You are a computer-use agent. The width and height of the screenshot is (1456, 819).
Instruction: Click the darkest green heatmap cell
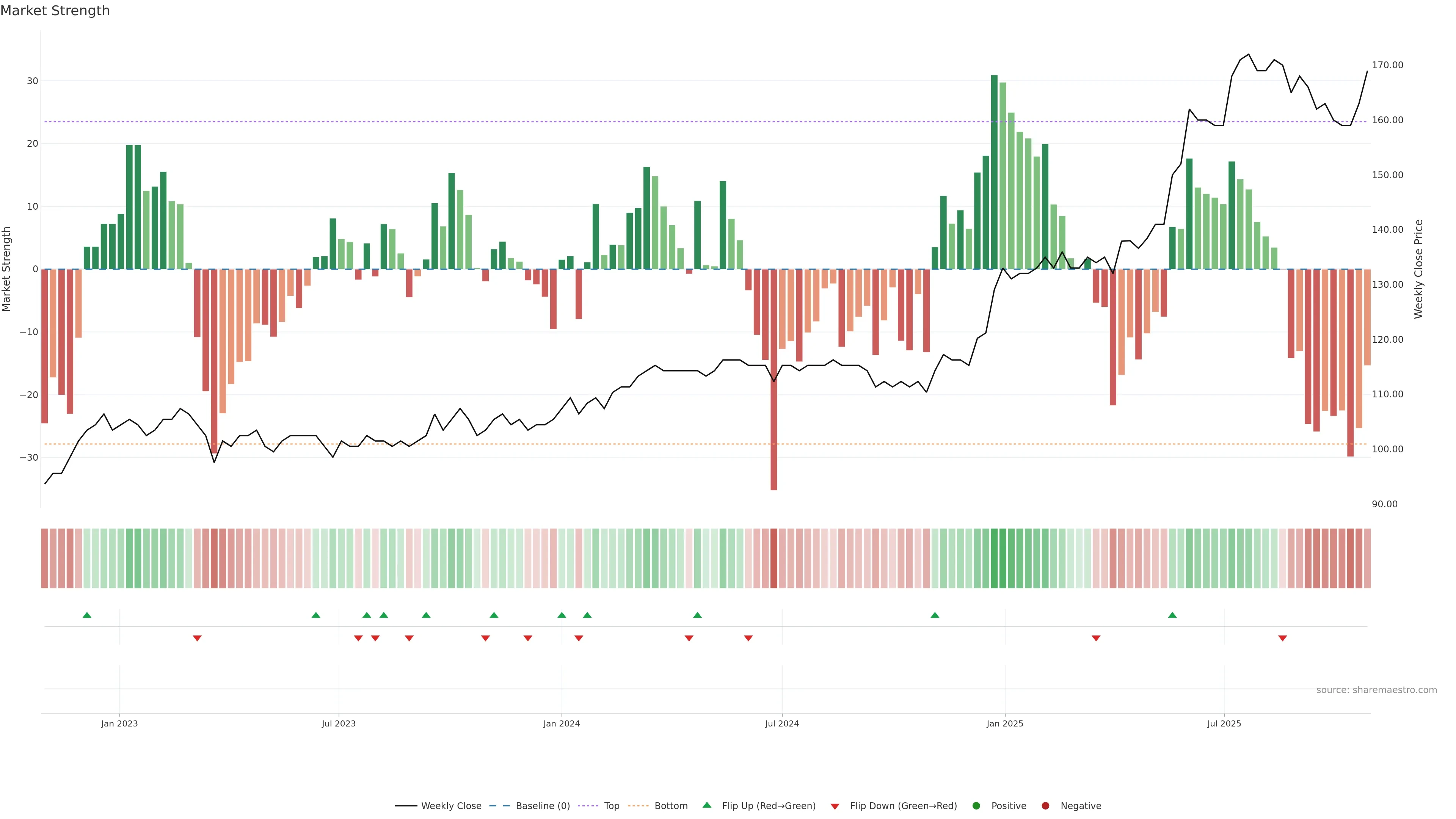(x=994, y=559)
